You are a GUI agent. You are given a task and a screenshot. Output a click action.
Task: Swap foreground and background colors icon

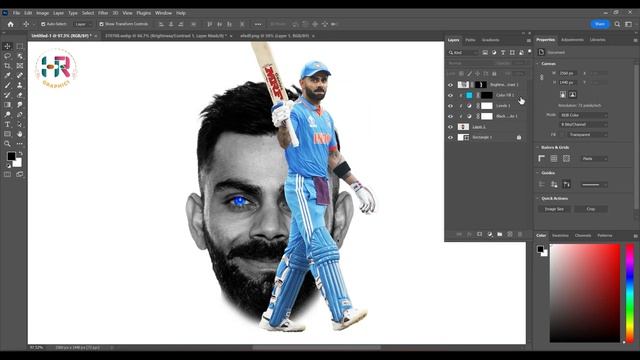20,153
